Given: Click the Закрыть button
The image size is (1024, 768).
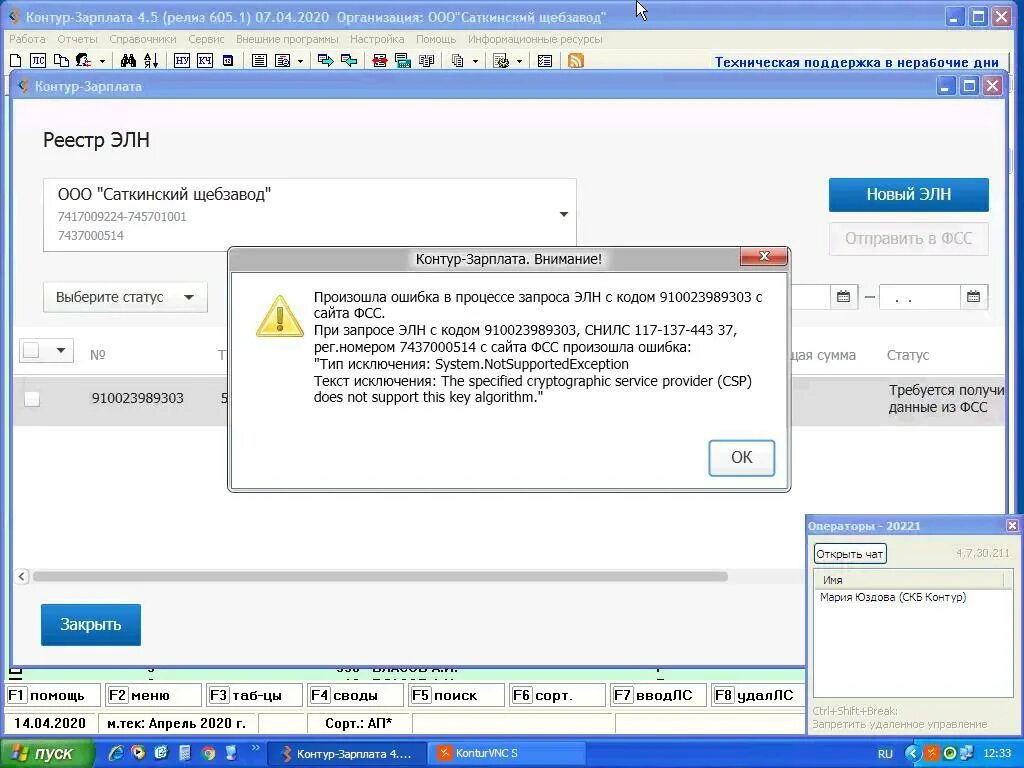Looking at the screenshot, I should [91, 624].
